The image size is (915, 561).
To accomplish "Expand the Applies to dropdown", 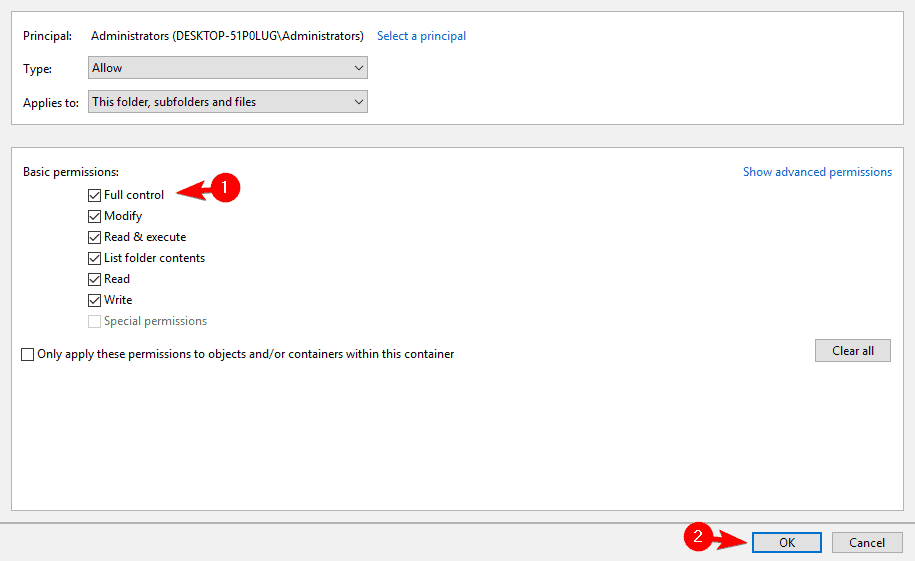I will tap(227, 102).
